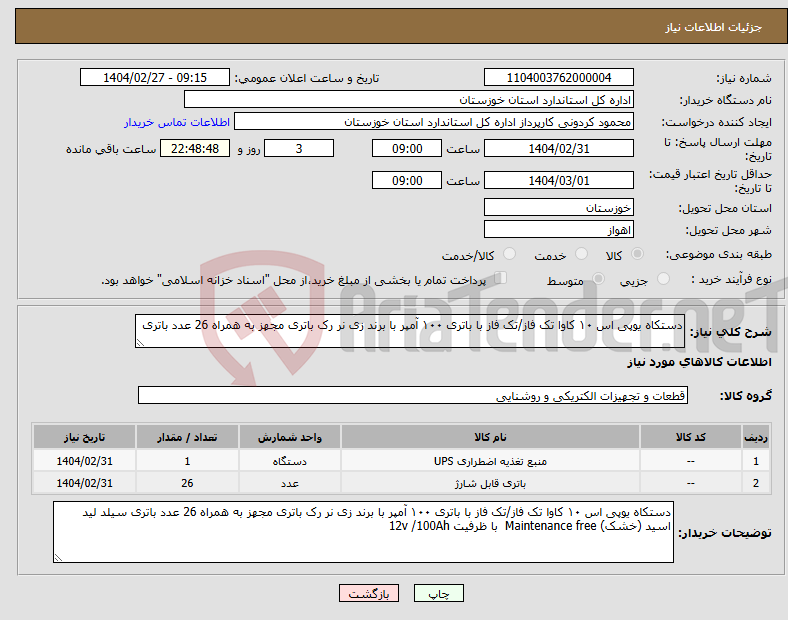Click the عدد unit cell
Image resolution: width=788 pixels, height=620 pixels.
pyautogui.click(x=290, y=483)
